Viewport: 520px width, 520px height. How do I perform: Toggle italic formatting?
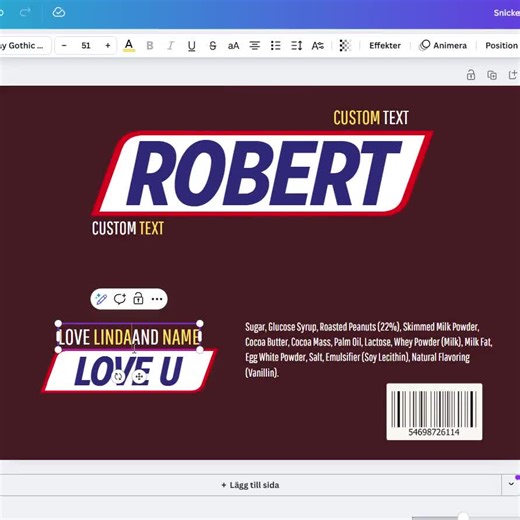point(171,45)
